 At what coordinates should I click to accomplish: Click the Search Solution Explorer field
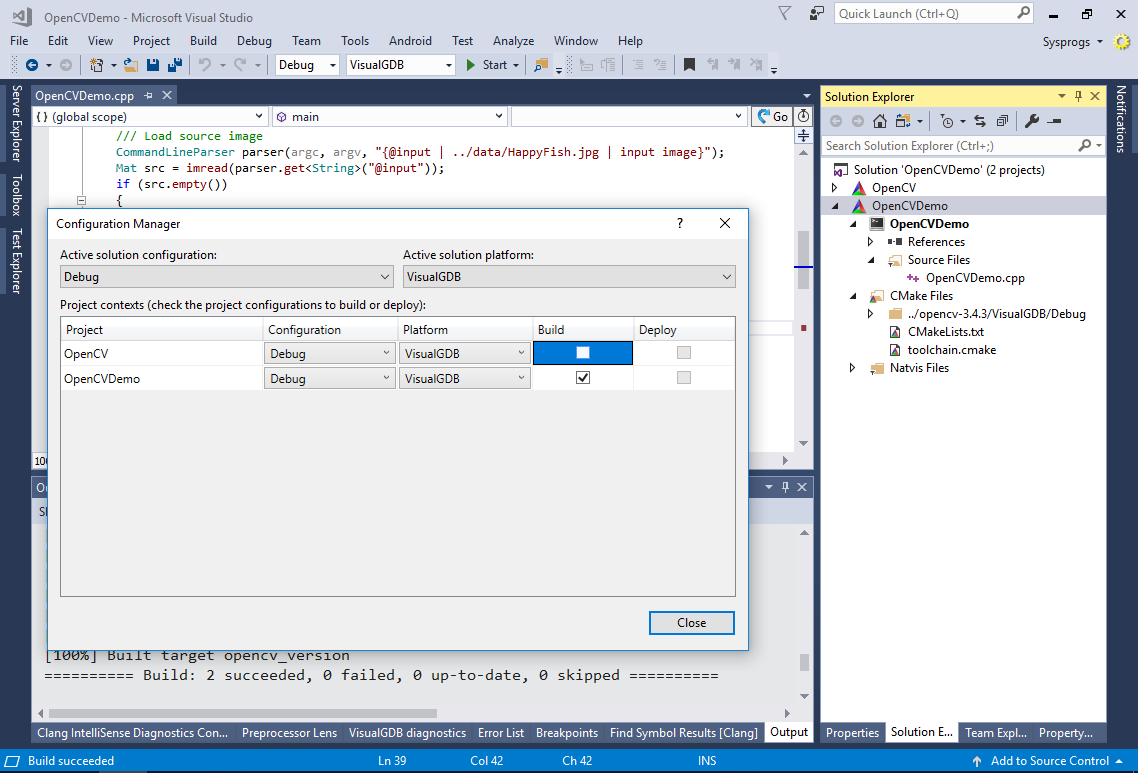coord(950,146)
